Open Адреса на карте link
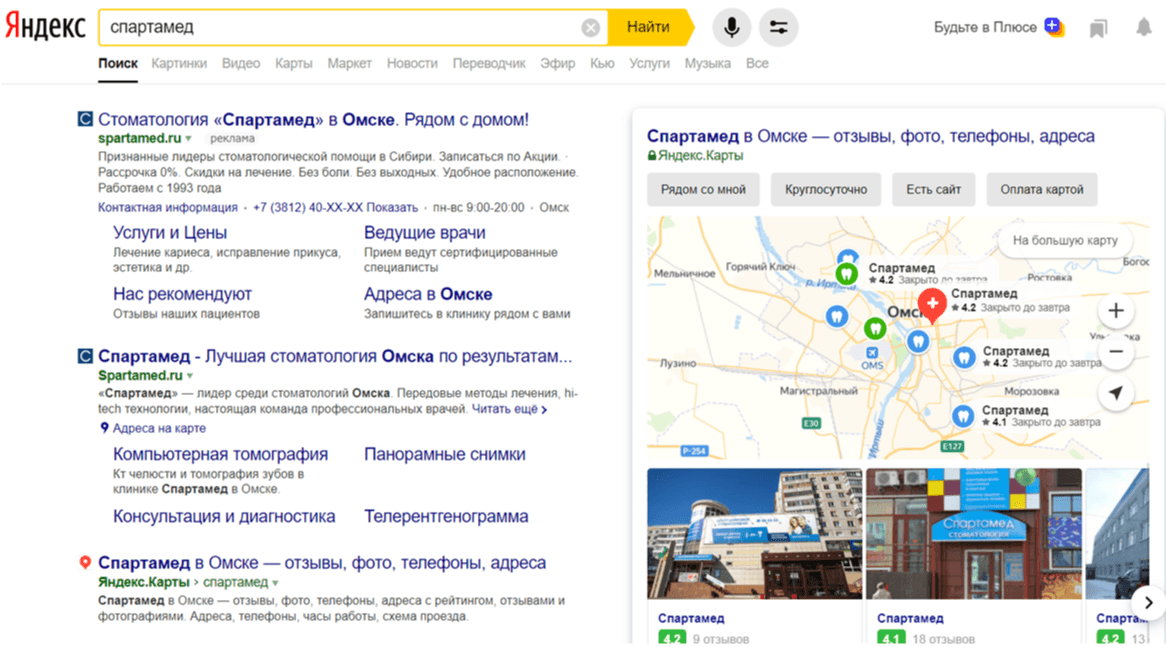 coord(158,428)
